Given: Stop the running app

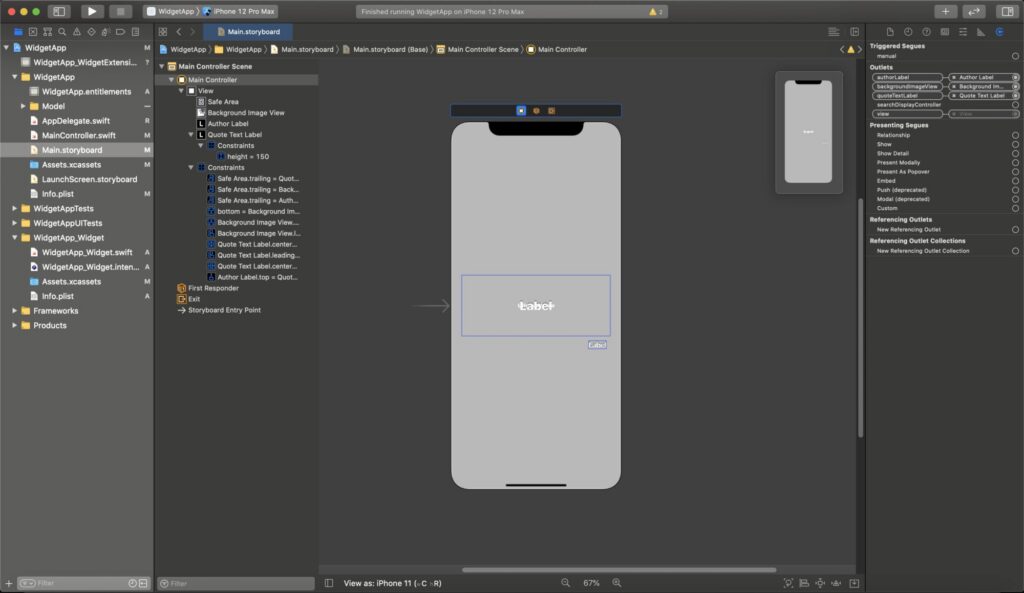Looking at the screenshot, I should (120, 11).
